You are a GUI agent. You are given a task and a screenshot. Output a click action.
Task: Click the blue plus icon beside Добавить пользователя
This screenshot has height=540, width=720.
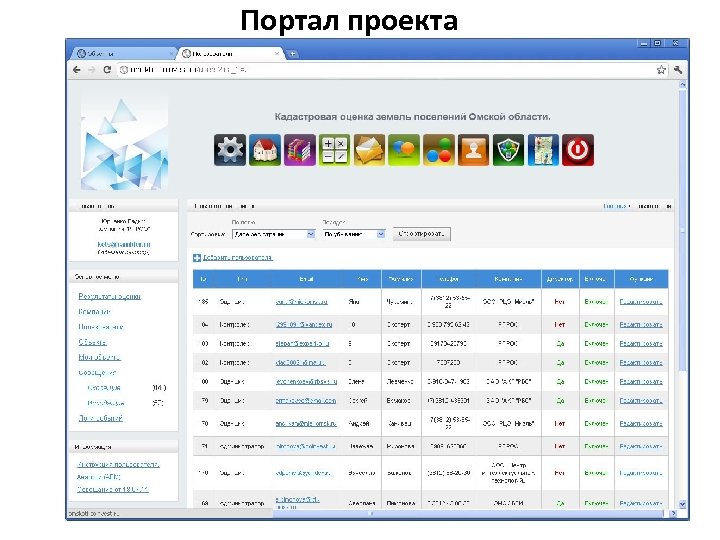pyautogui.click(x=197, y=258)
